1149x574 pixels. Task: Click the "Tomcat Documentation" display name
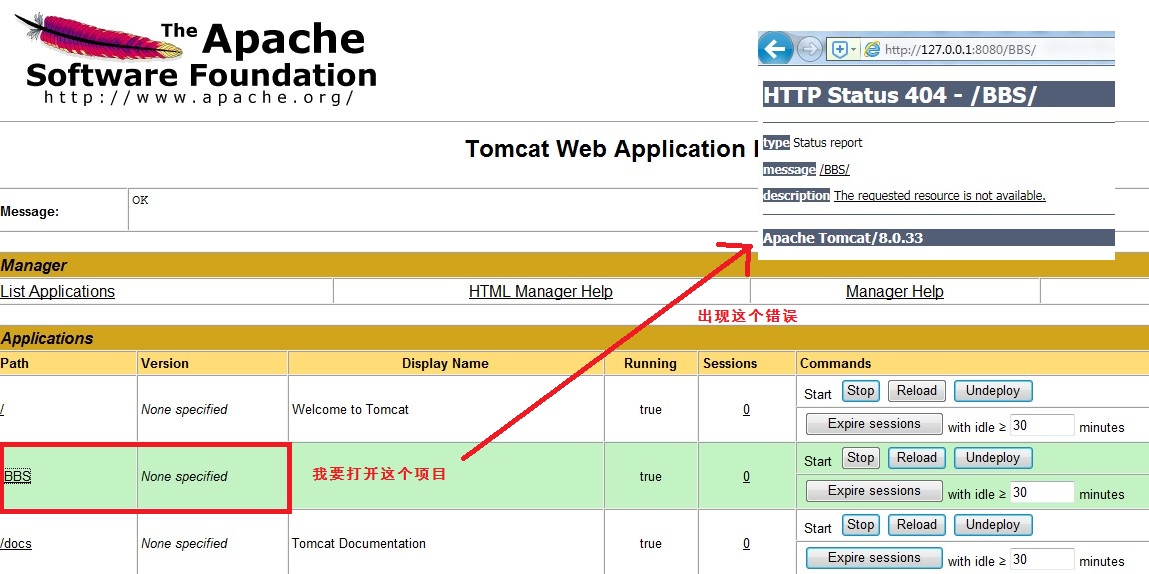[358, 543]
